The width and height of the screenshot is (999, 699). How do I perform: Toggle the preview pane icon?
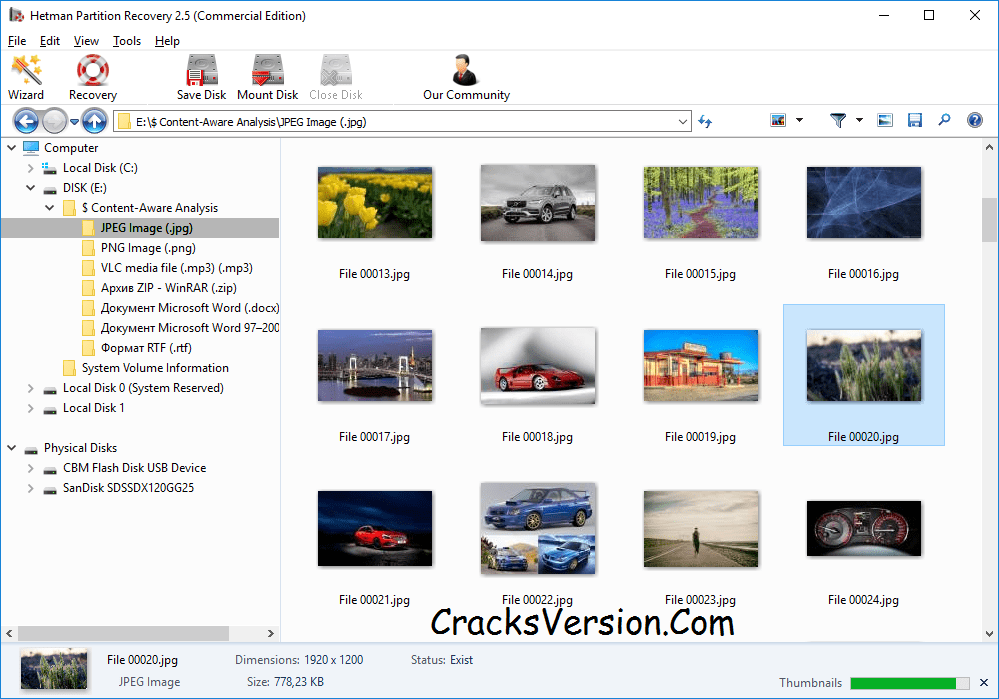click(x=885, y=120)
